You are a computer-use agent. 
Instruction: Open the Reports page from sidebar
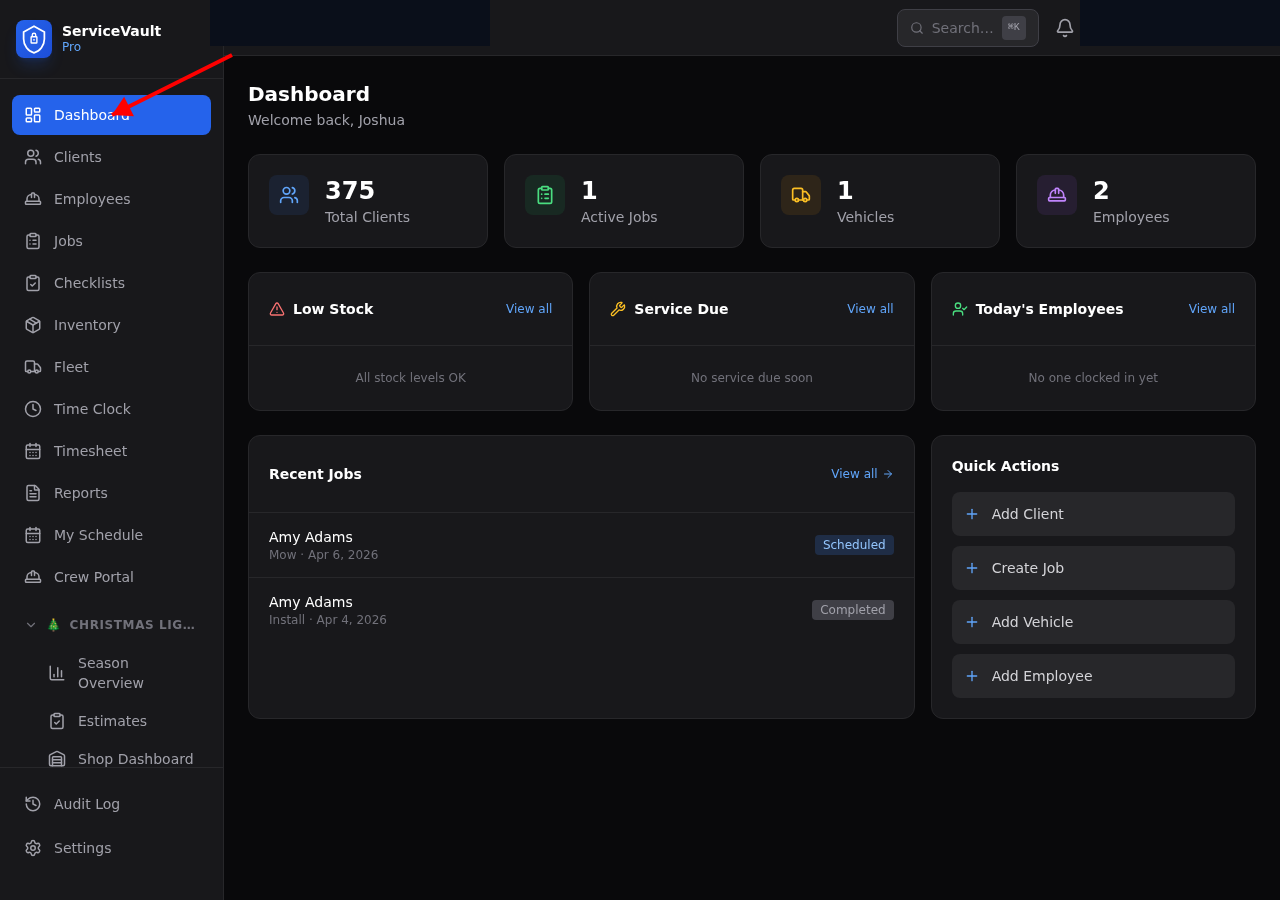click(x=81, y=493)
